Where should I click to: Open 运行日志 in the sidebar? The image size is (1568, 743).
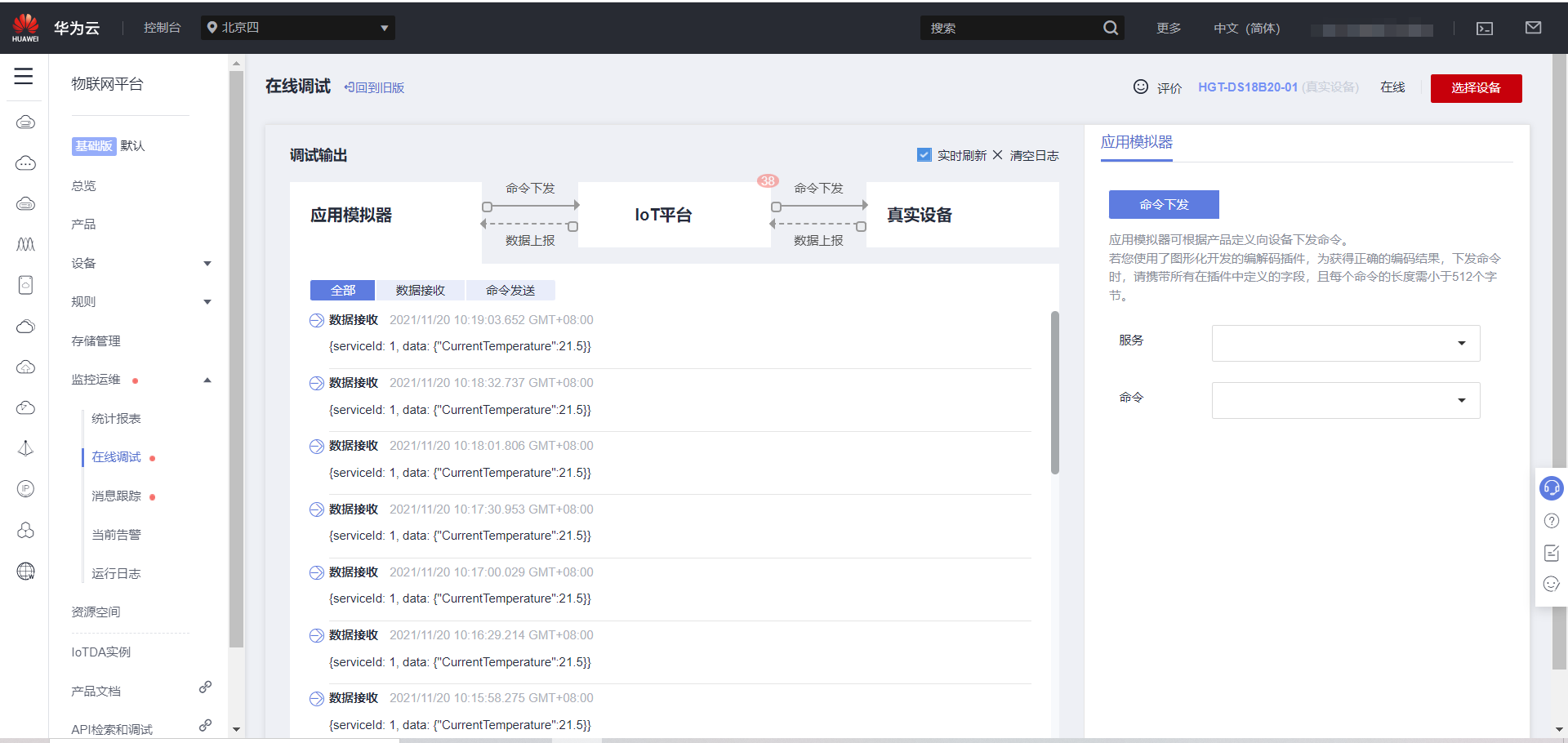[x=116, y=573]
